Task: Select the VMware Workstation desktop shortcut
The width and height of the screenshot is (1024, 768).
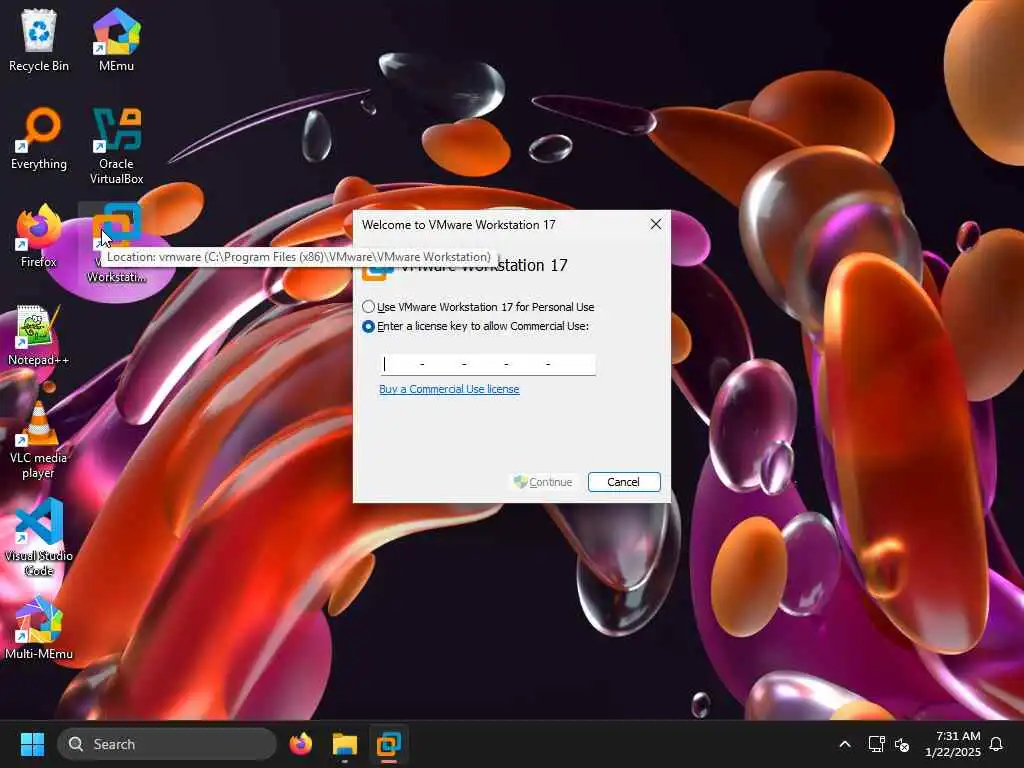Action: coord(116,244)
